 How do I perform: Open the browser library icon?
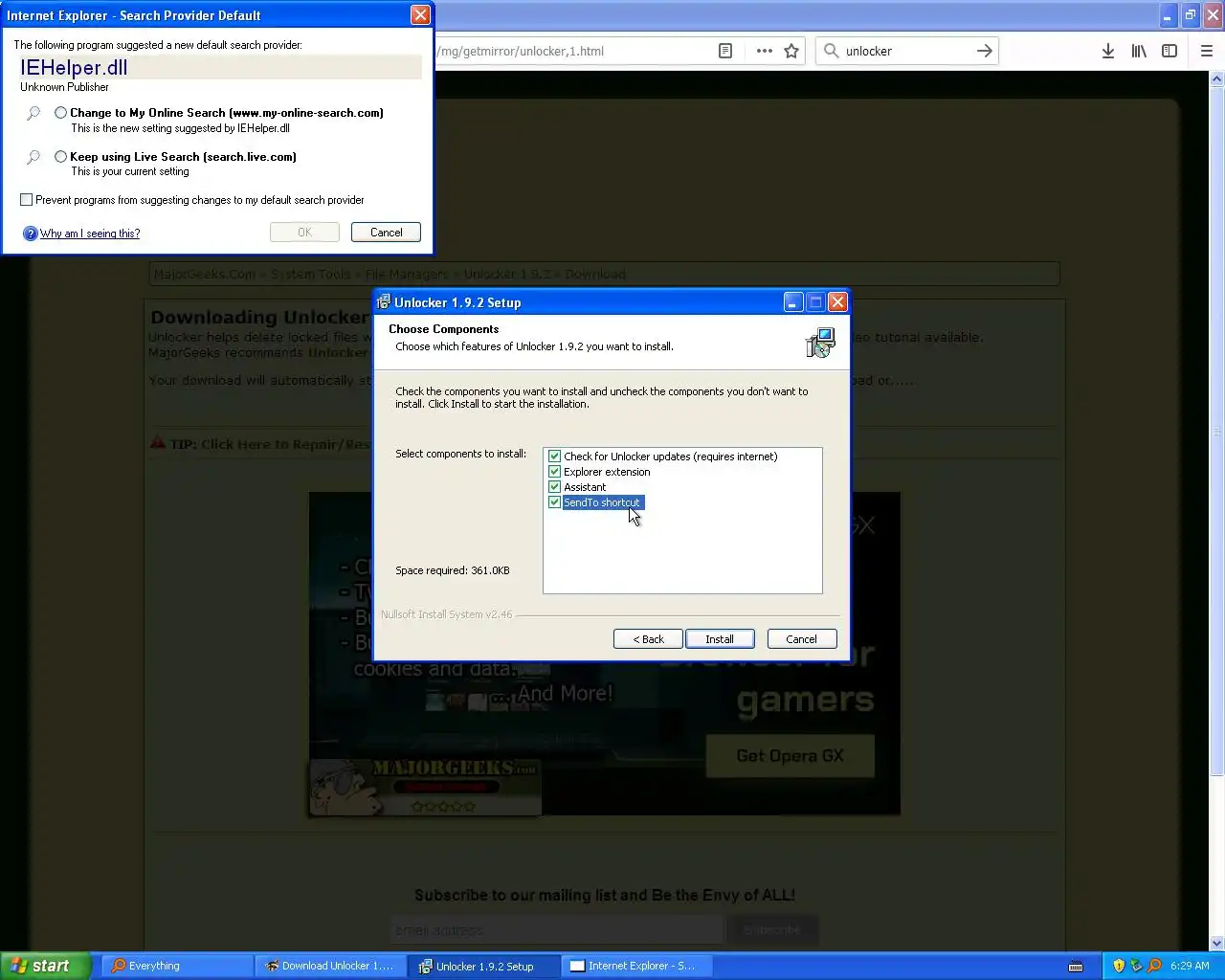pyautogui.click(x=1139, y=51)
